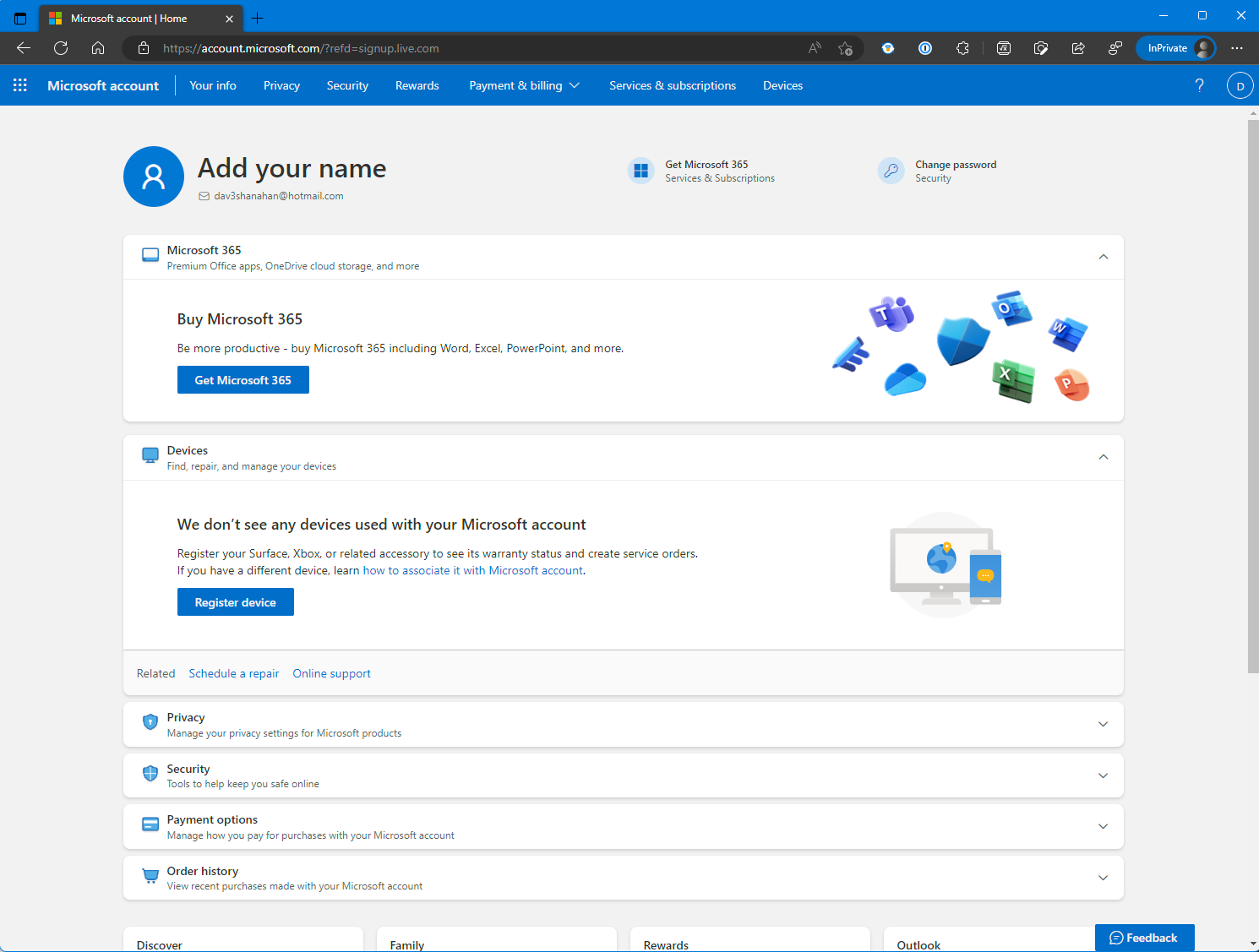This screenshot has width=1259, height=952.
Task: Refresh the current page
Action: pyautogui.click(x=61, y=48)
